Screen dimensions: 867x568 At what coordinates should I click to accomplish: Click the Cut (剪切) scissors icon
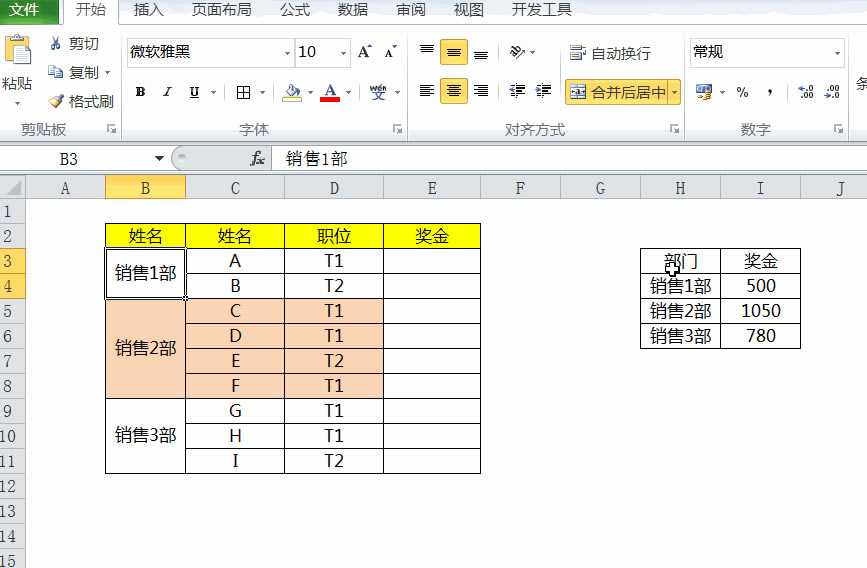55,43
